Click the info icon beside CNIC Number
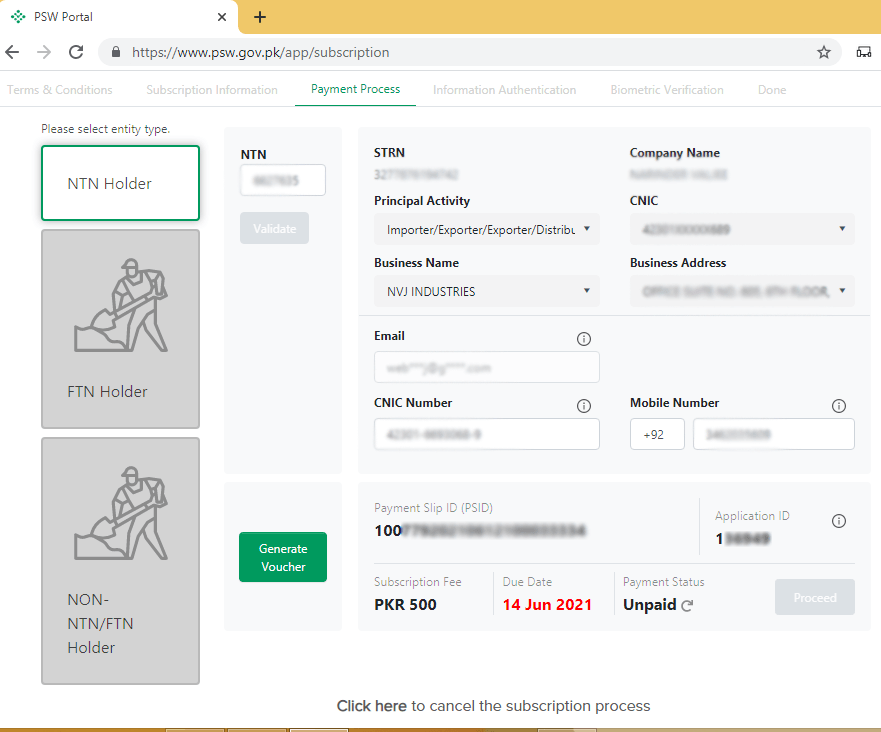 [584, 406]
